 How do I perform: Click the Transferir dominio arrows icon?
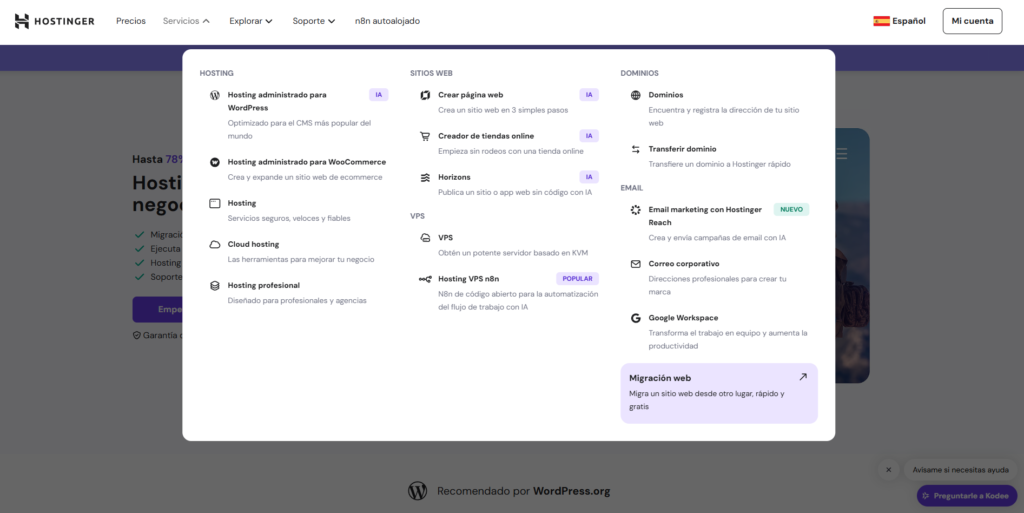636,149
